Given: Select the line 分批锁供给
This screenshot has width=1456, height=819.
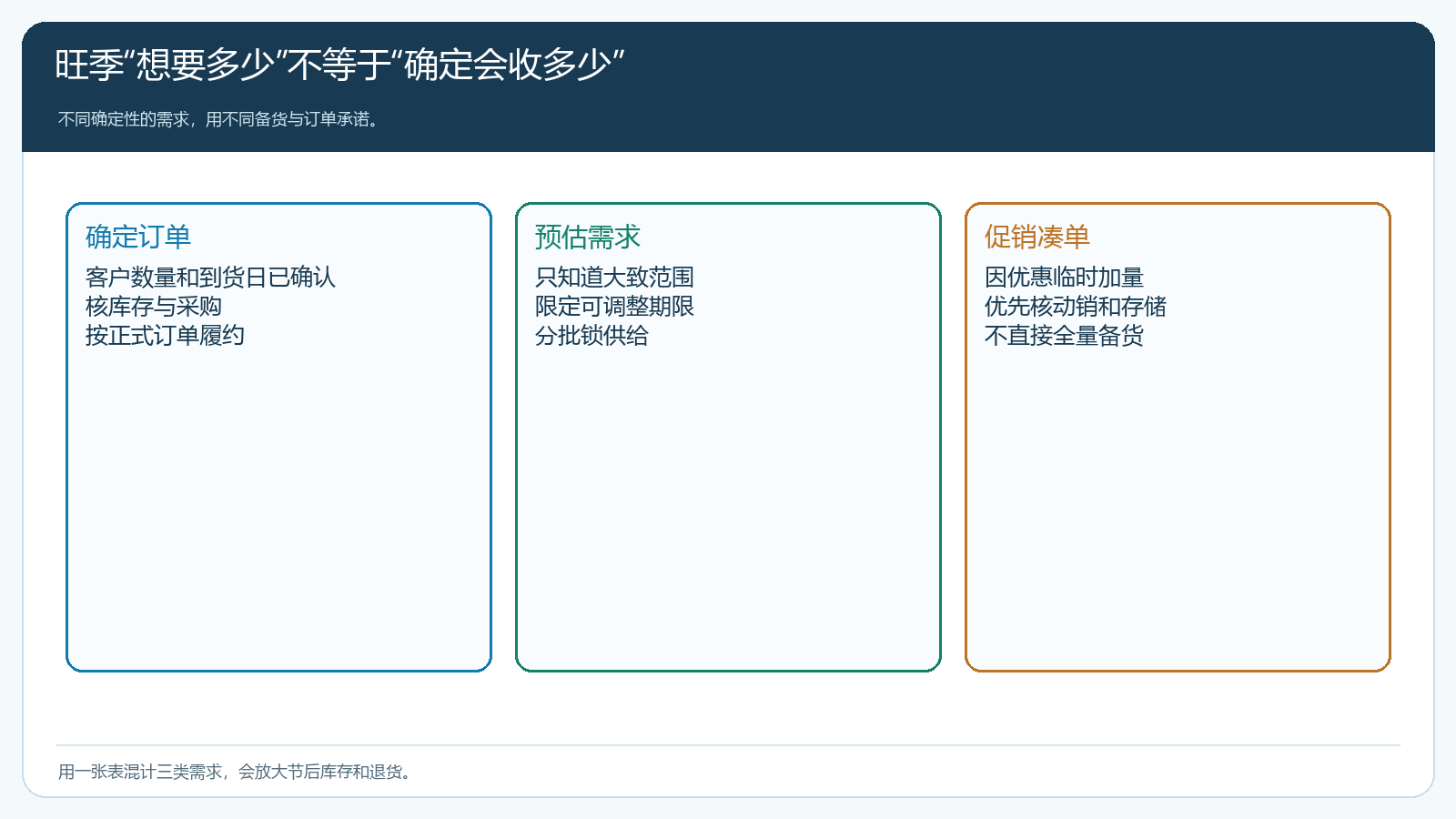Looking at the screenshot, I should pyautogui.click(x=591, y=335).
